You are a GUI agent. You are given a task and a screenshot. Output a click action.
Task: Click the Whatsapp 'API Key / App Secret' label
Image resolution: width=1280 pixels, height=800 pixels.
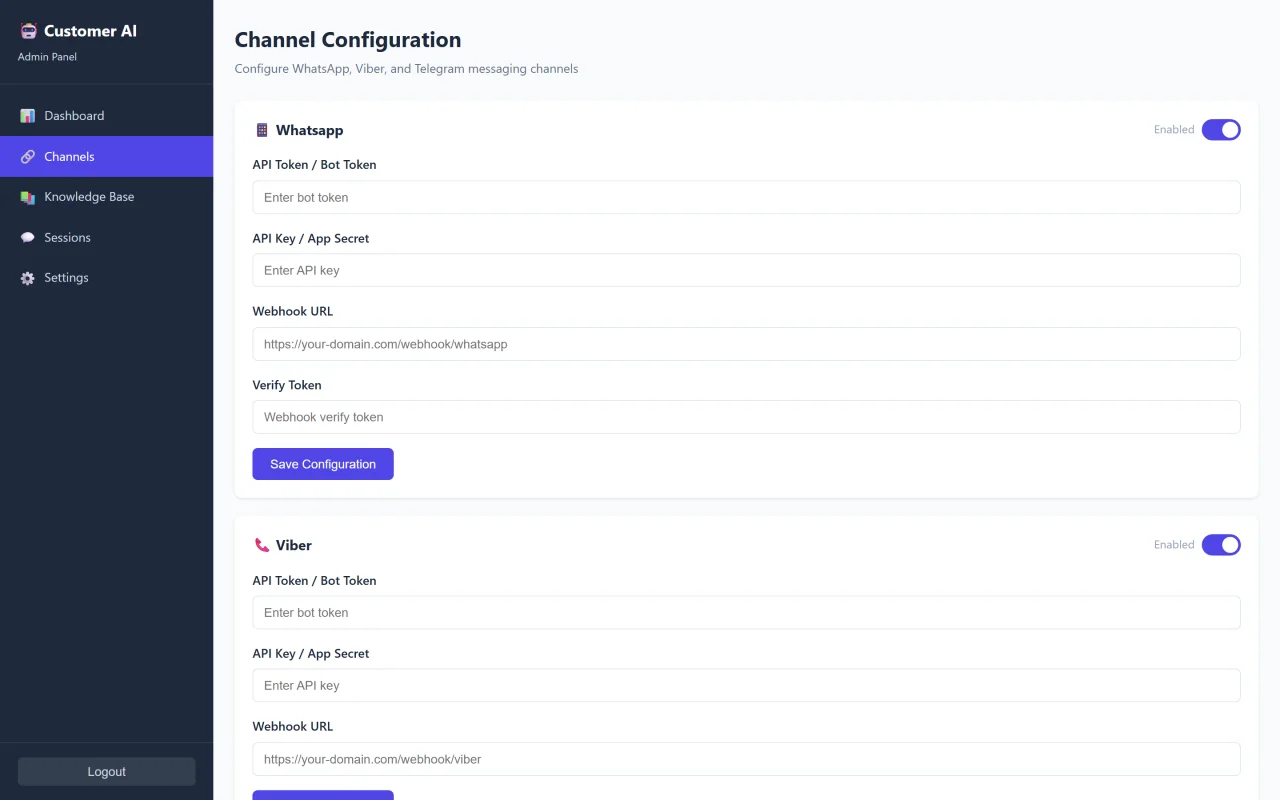click(311, 238)
